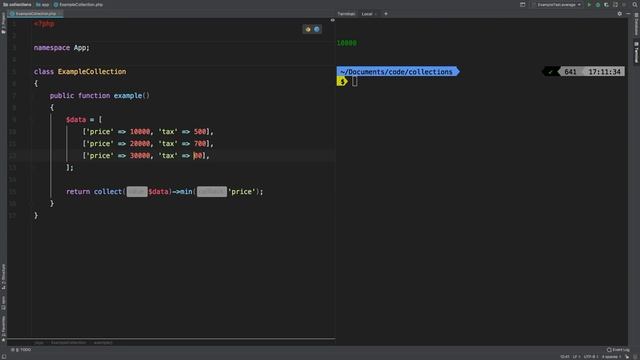Click the read-only lock icon in status bar

coord(627,357)
